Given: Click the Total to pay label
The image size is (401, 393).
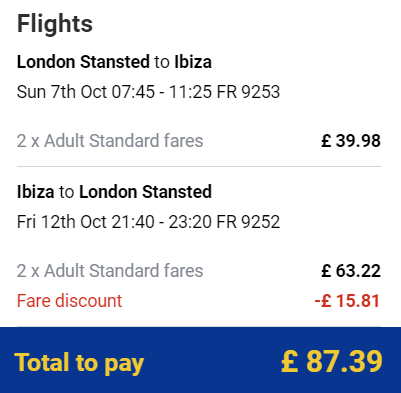Looking at the screenshot, I should point(79,363).
